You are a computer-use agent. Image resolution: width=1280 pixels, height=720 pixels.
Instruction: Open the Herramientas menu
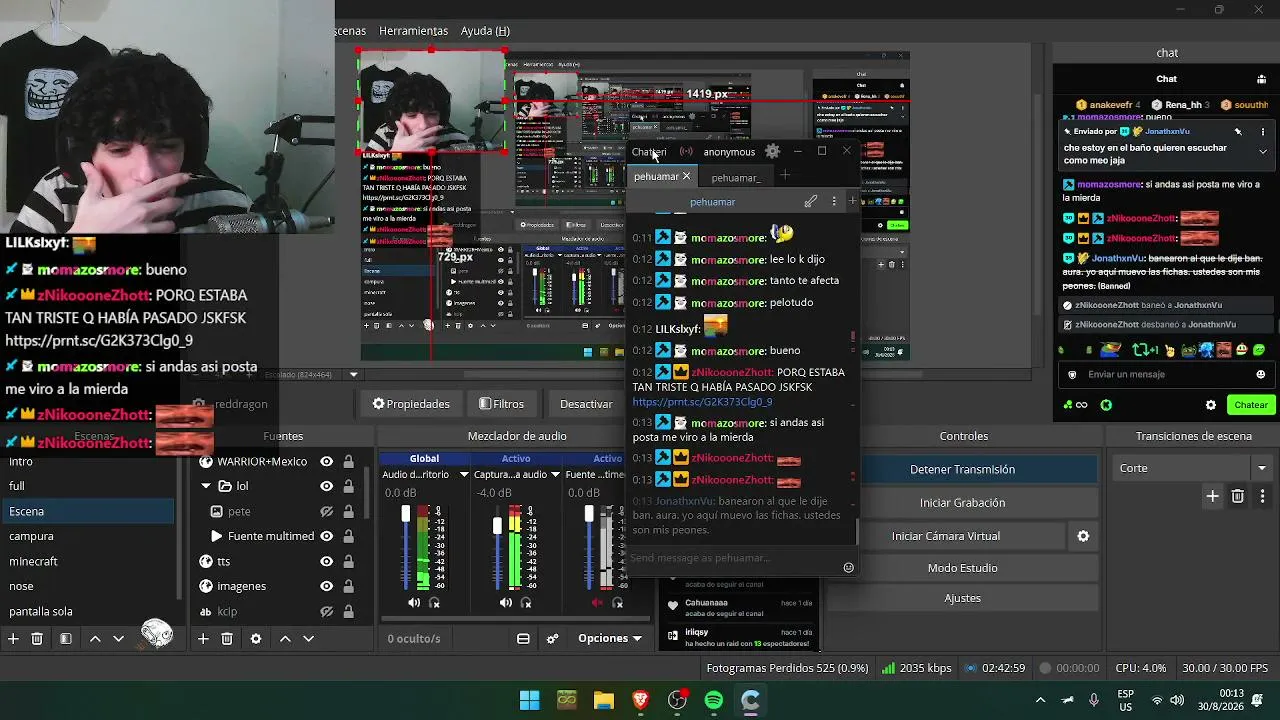pos(414,31)
